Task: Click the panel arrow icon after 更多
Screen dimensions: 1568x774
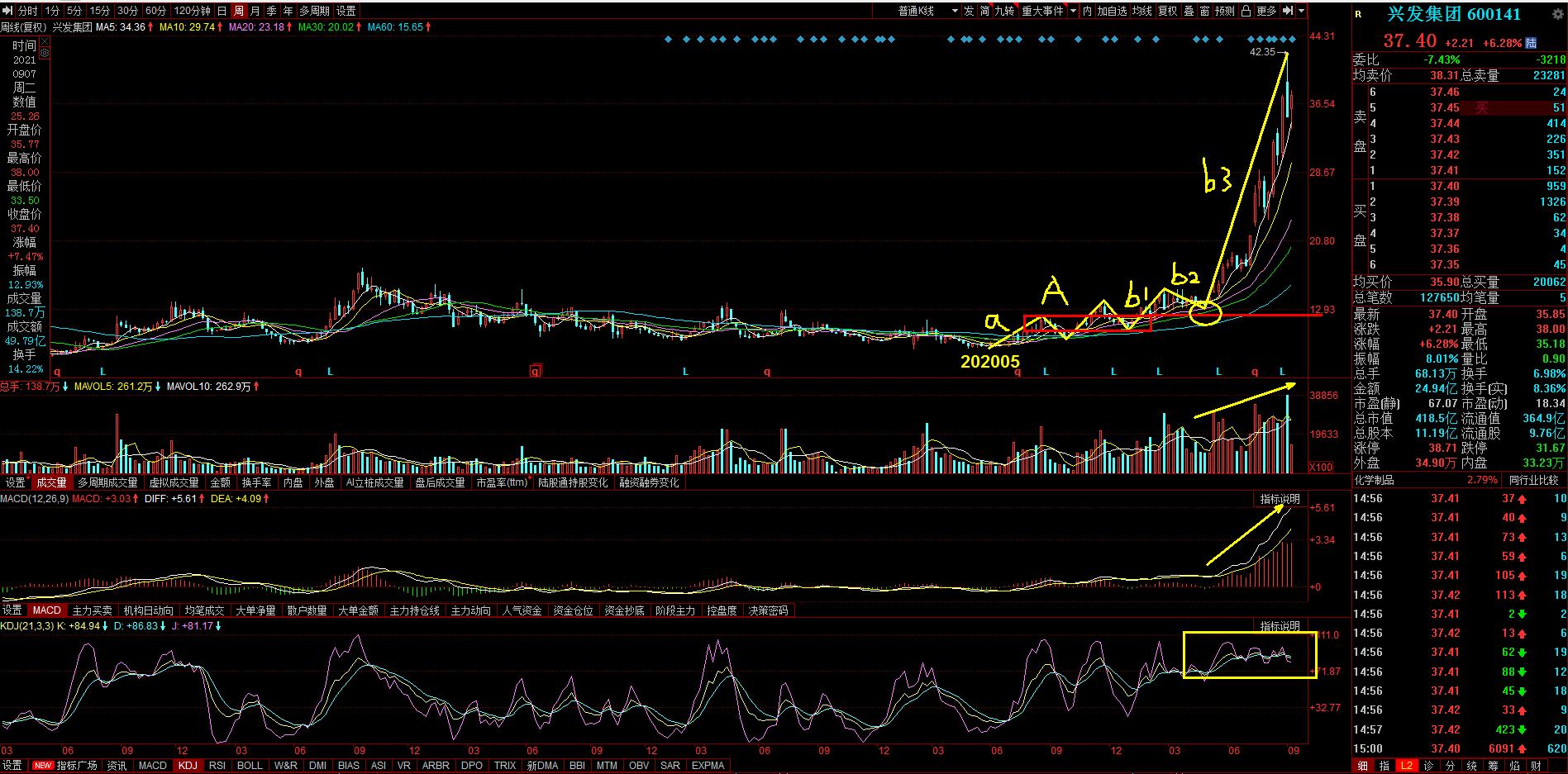Action: click(1288, 11)
